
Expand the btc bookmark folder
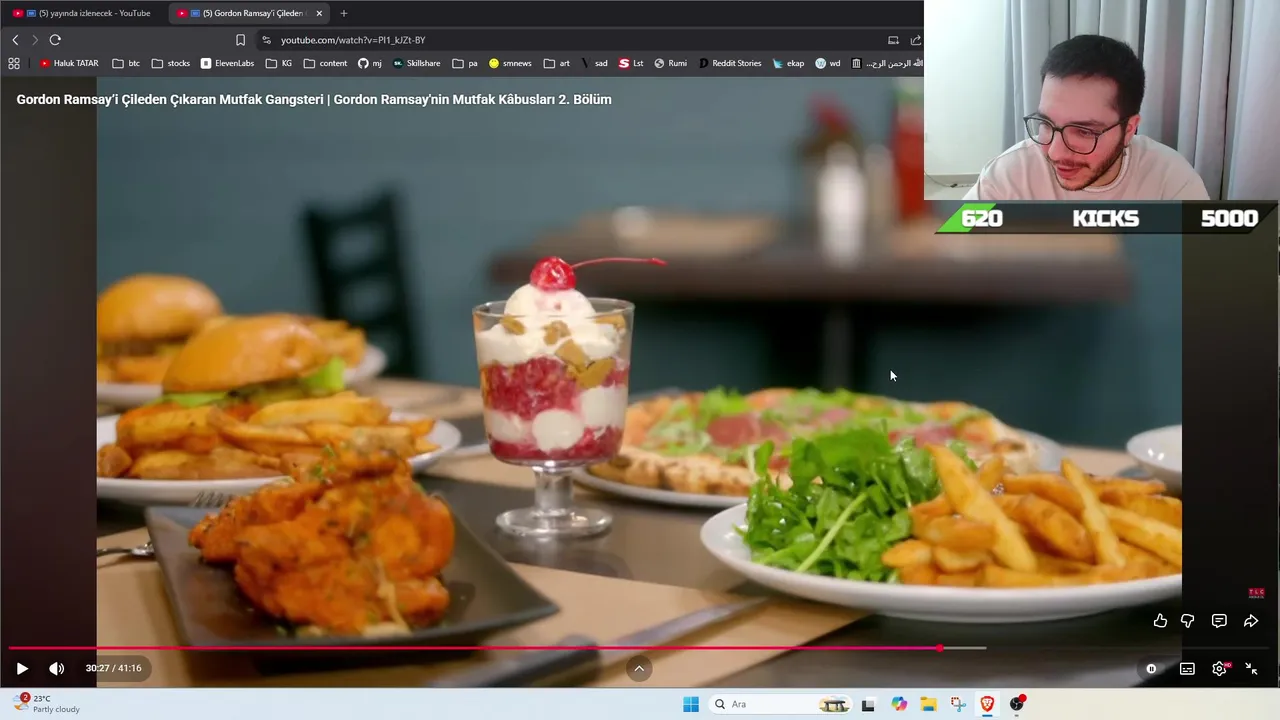[126, 63]
